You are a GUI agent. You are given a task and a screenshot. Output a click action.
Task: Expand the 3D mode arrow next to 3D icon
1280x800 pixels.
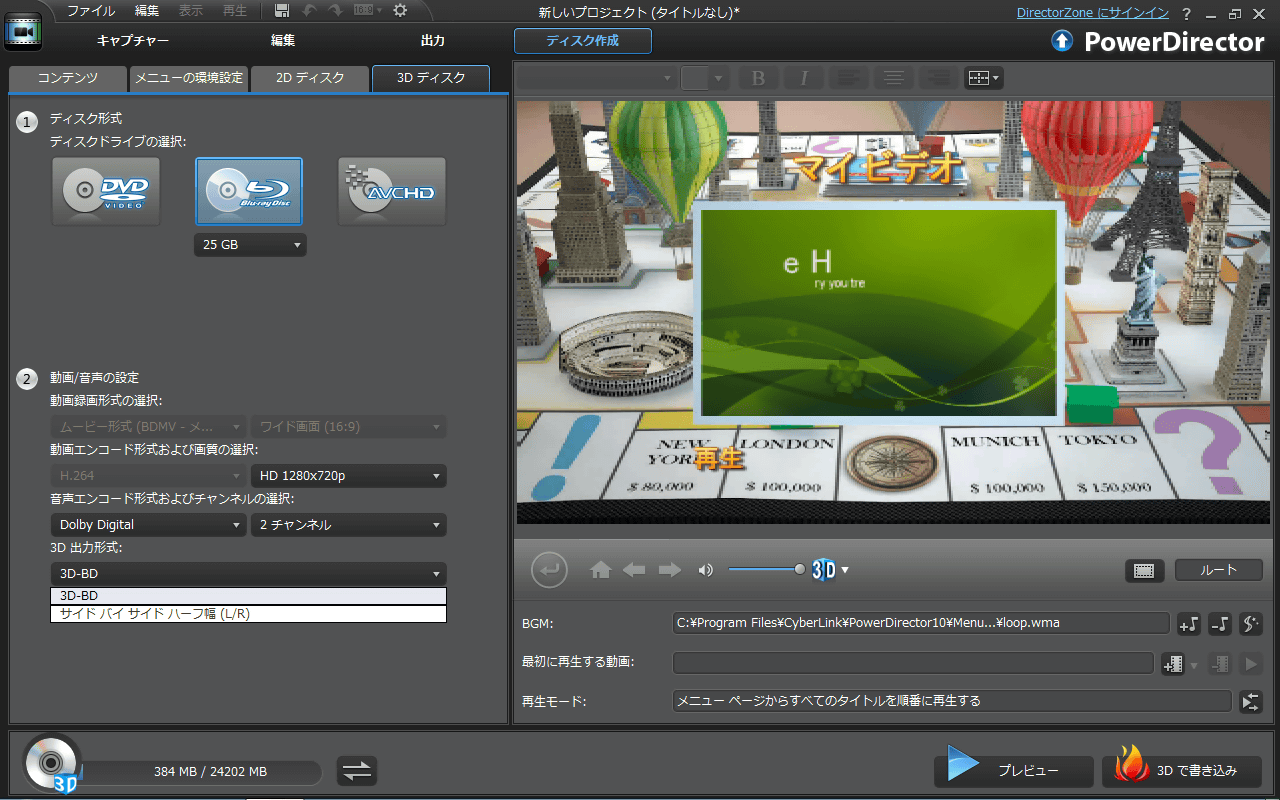[x=845, y=570]
